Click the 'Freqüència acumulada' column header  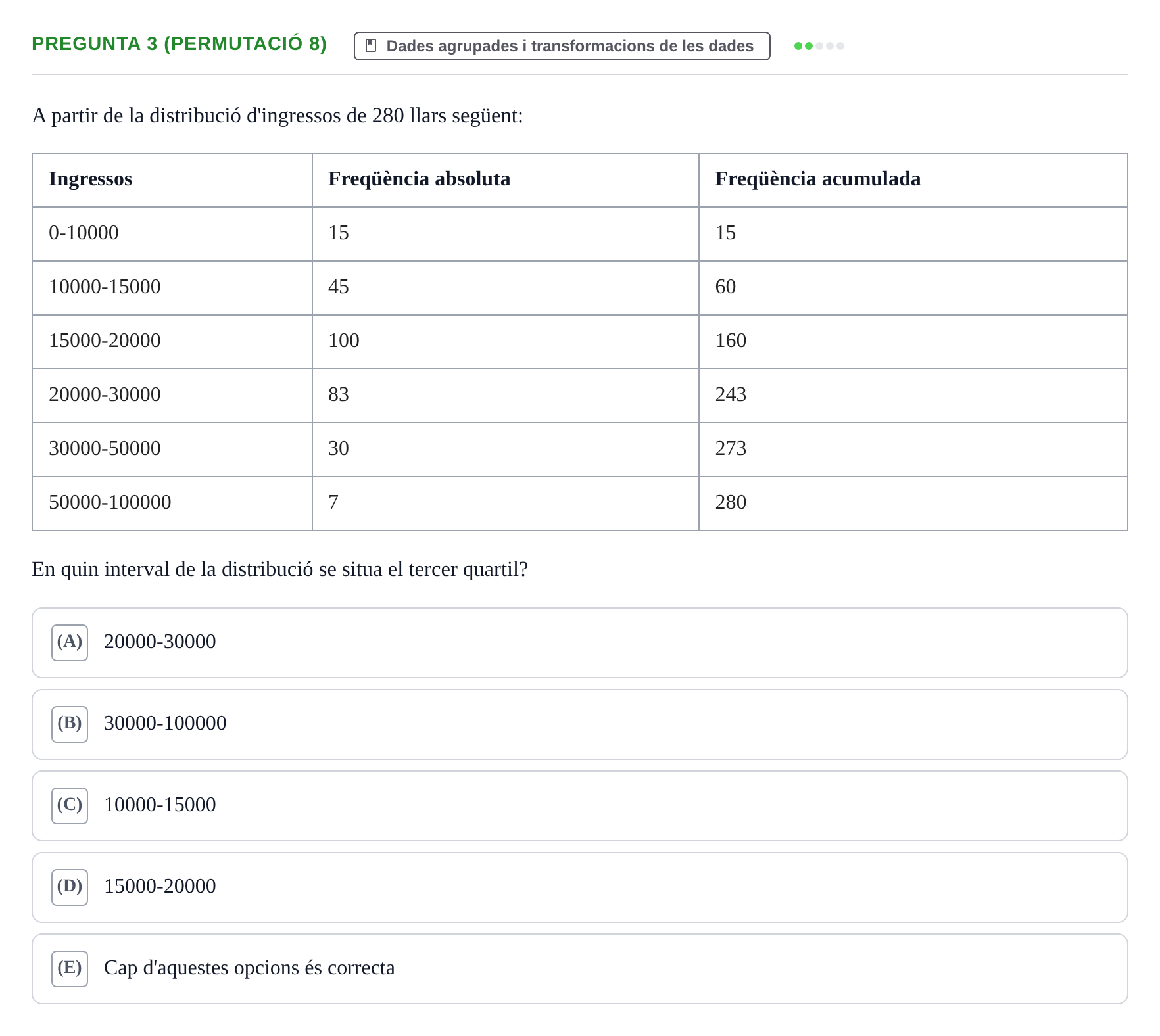point(913,180)
